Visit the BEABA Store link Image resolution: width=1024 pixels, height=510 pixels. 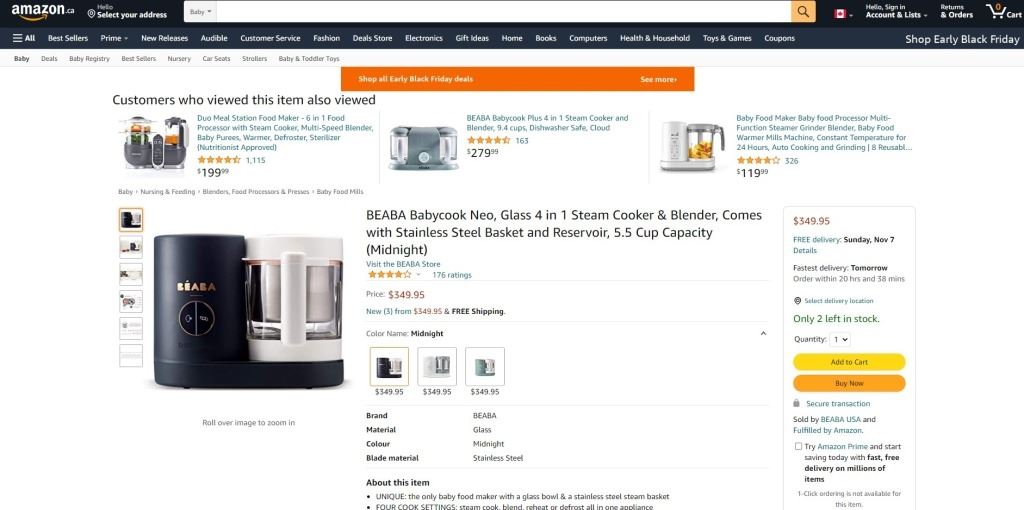click(403, 264)
